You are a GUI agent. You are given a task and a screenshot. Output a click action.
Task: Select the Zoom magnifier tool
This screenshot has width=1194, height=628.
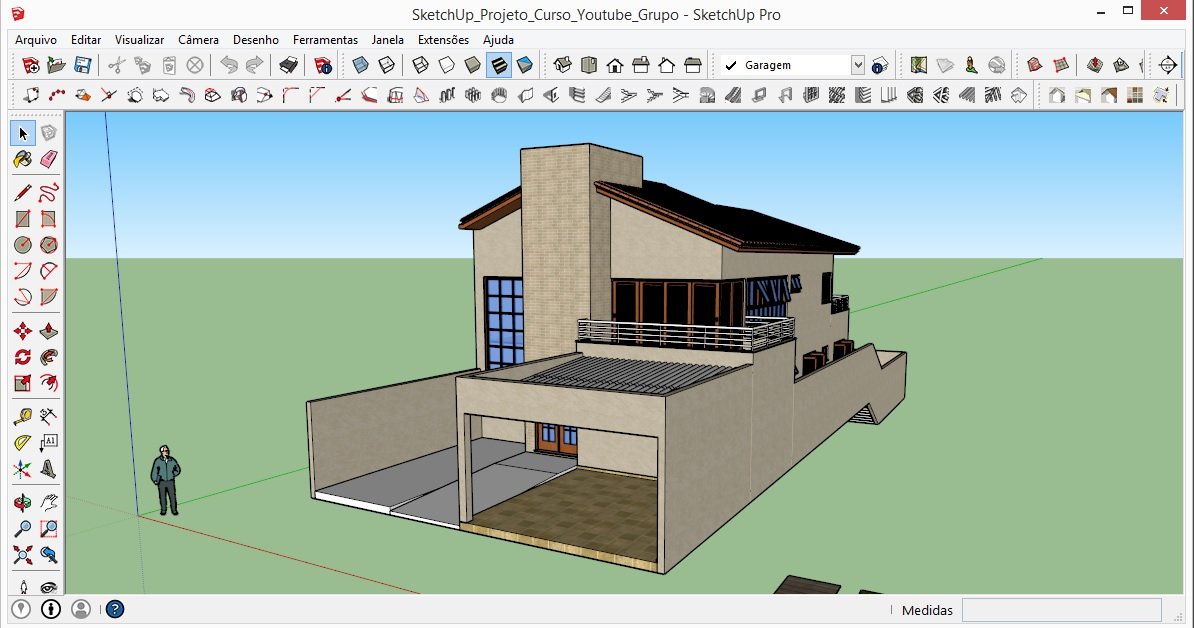point(23,528)
